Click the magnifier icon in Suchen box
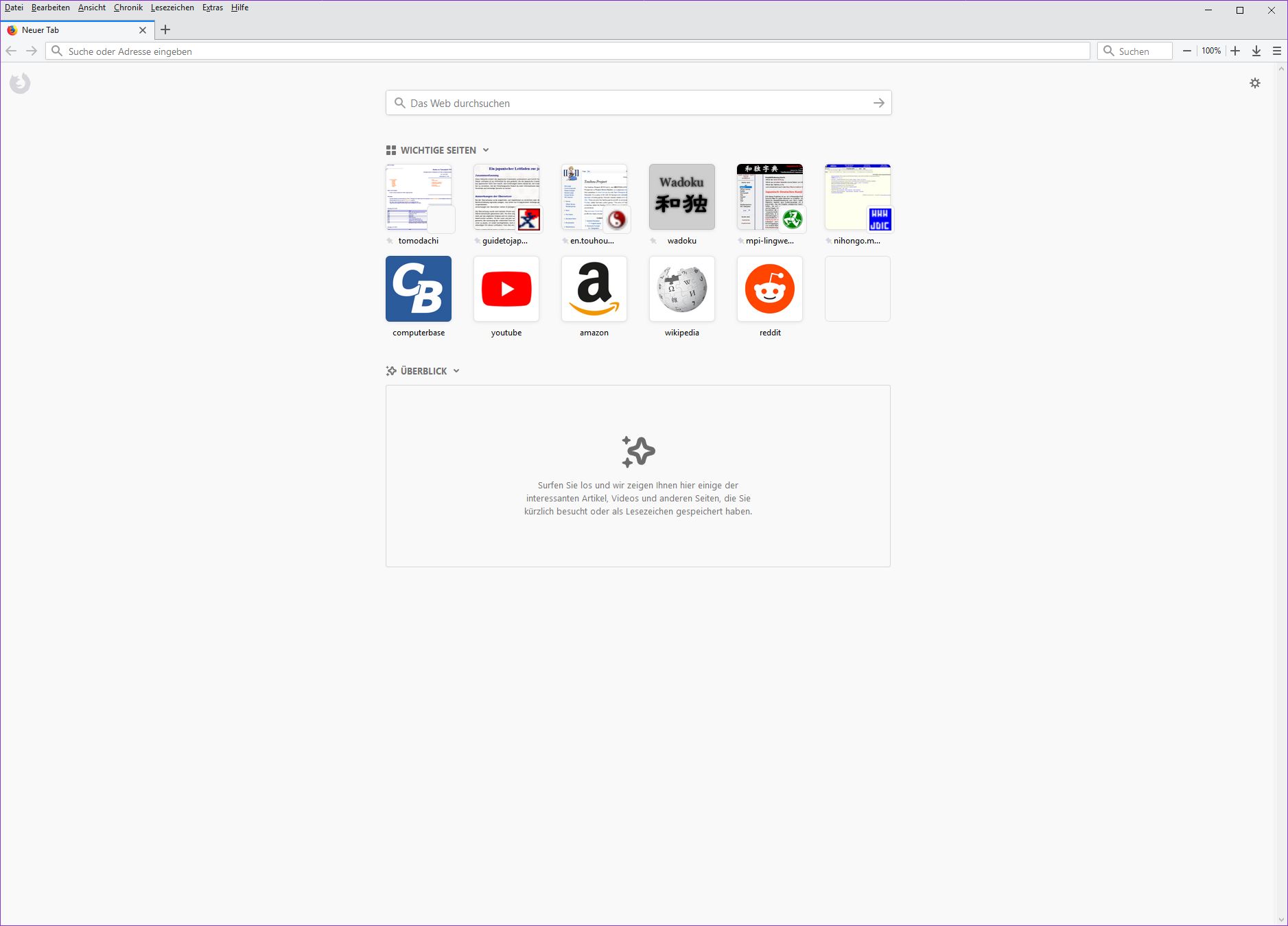The height and width of the screenshot is (926, 1288). pos(1108,51)
